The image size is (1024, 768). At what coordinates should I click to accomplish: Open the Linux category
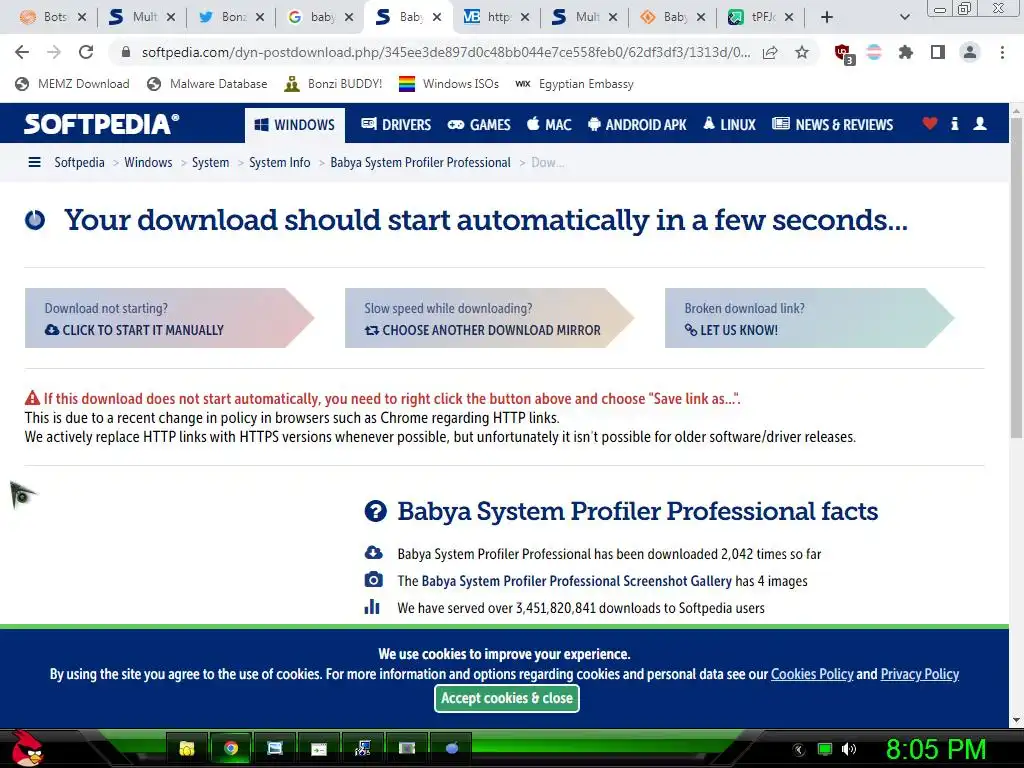729,125
